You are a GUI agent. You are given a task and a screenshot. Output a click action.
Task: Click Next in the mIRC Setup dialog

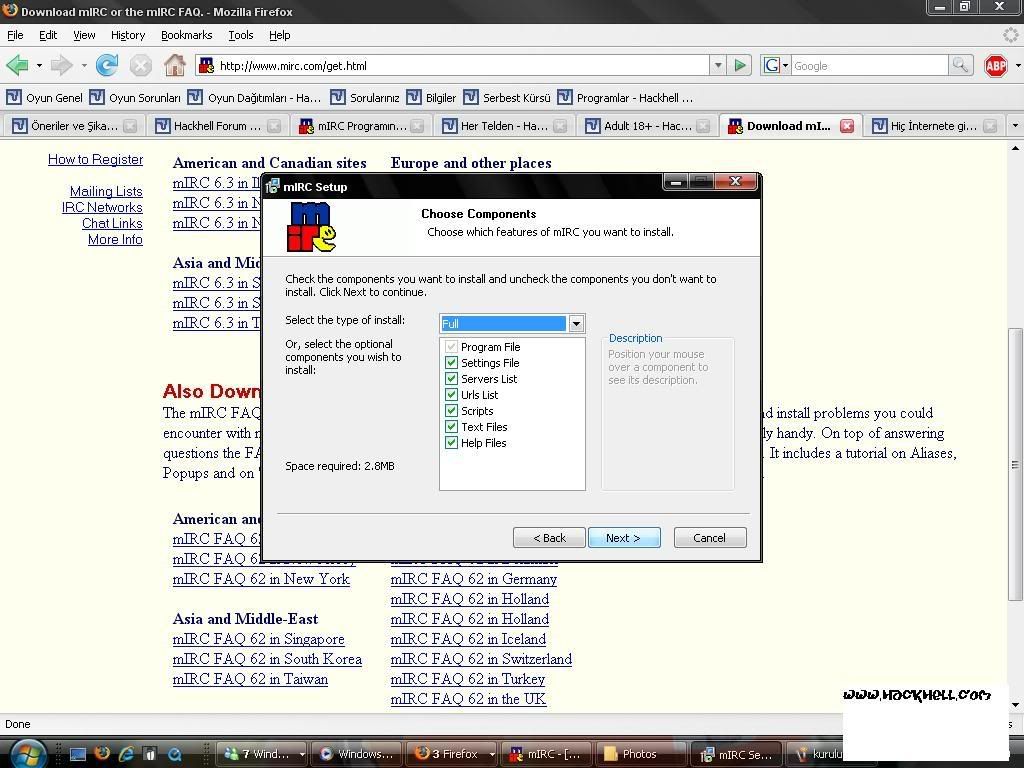tap(624, 537)
